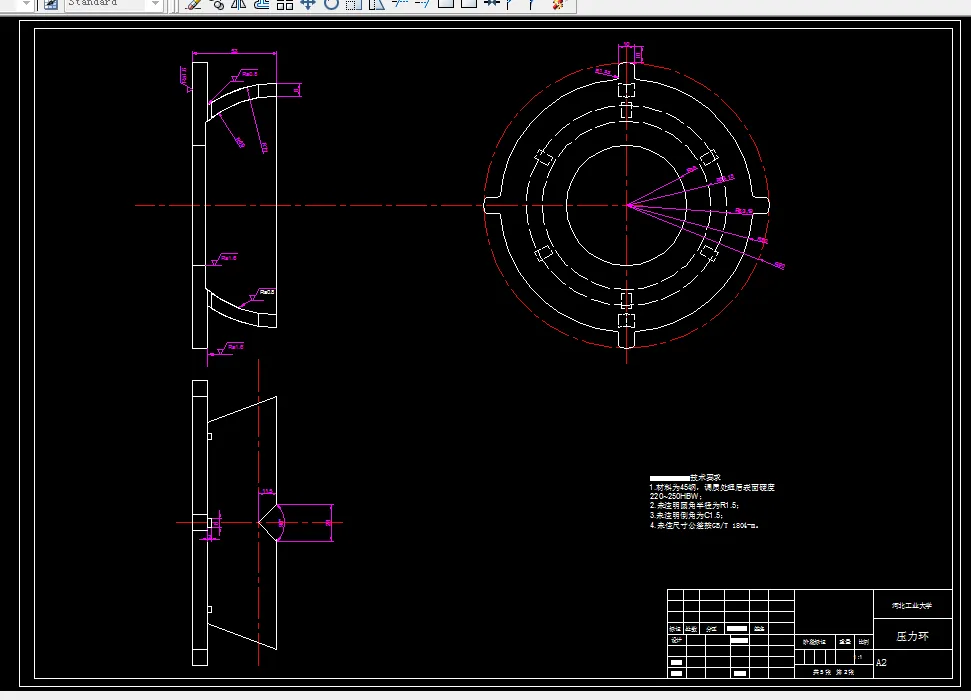The height and width of the screenshot is (700, 971).
Task: Select the drawing title text 压力环
Action: [912, 636]
